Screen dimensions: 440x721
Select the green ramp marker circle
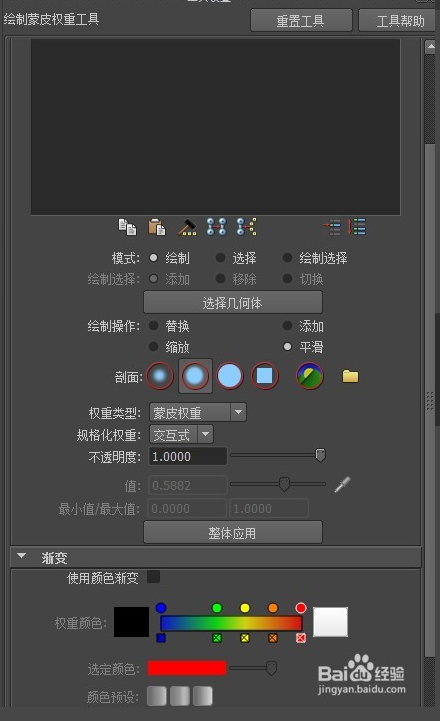[x=217, y=608]
